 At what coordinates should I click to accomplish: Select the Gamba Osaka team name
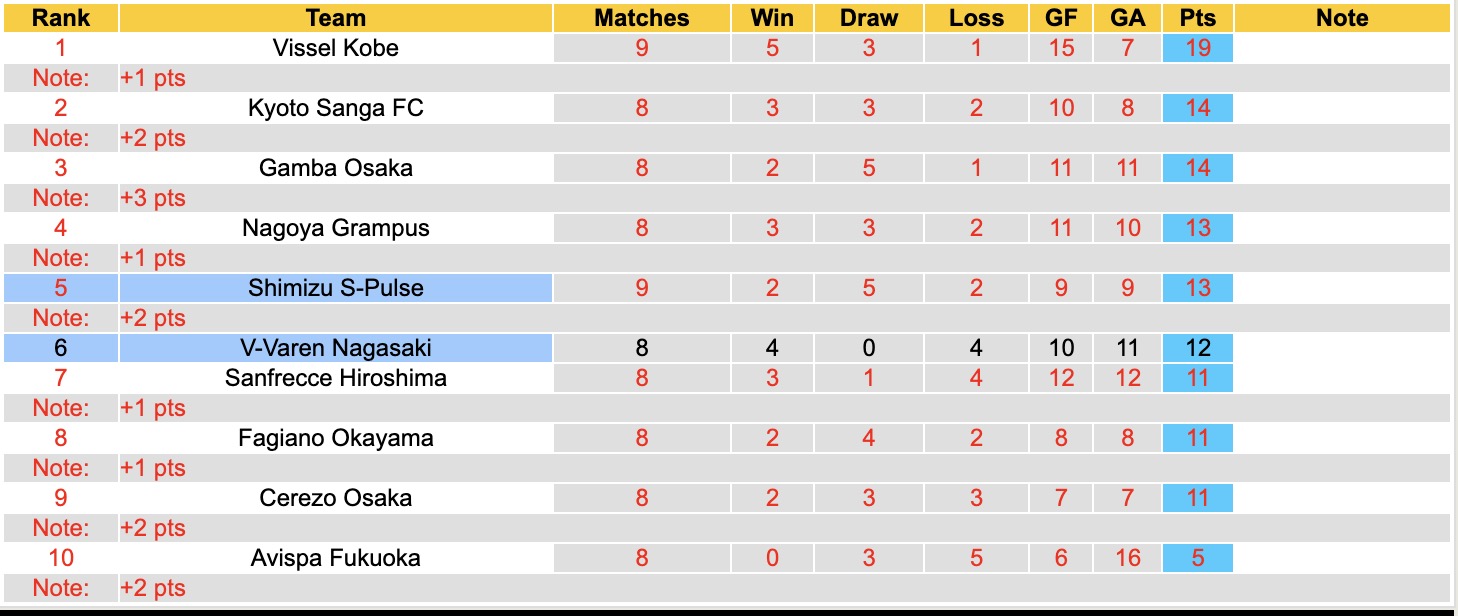(335, 168)
